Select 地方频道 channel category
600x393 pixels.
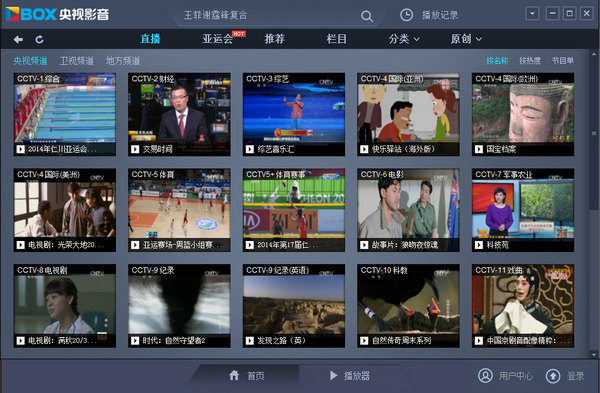123,61
